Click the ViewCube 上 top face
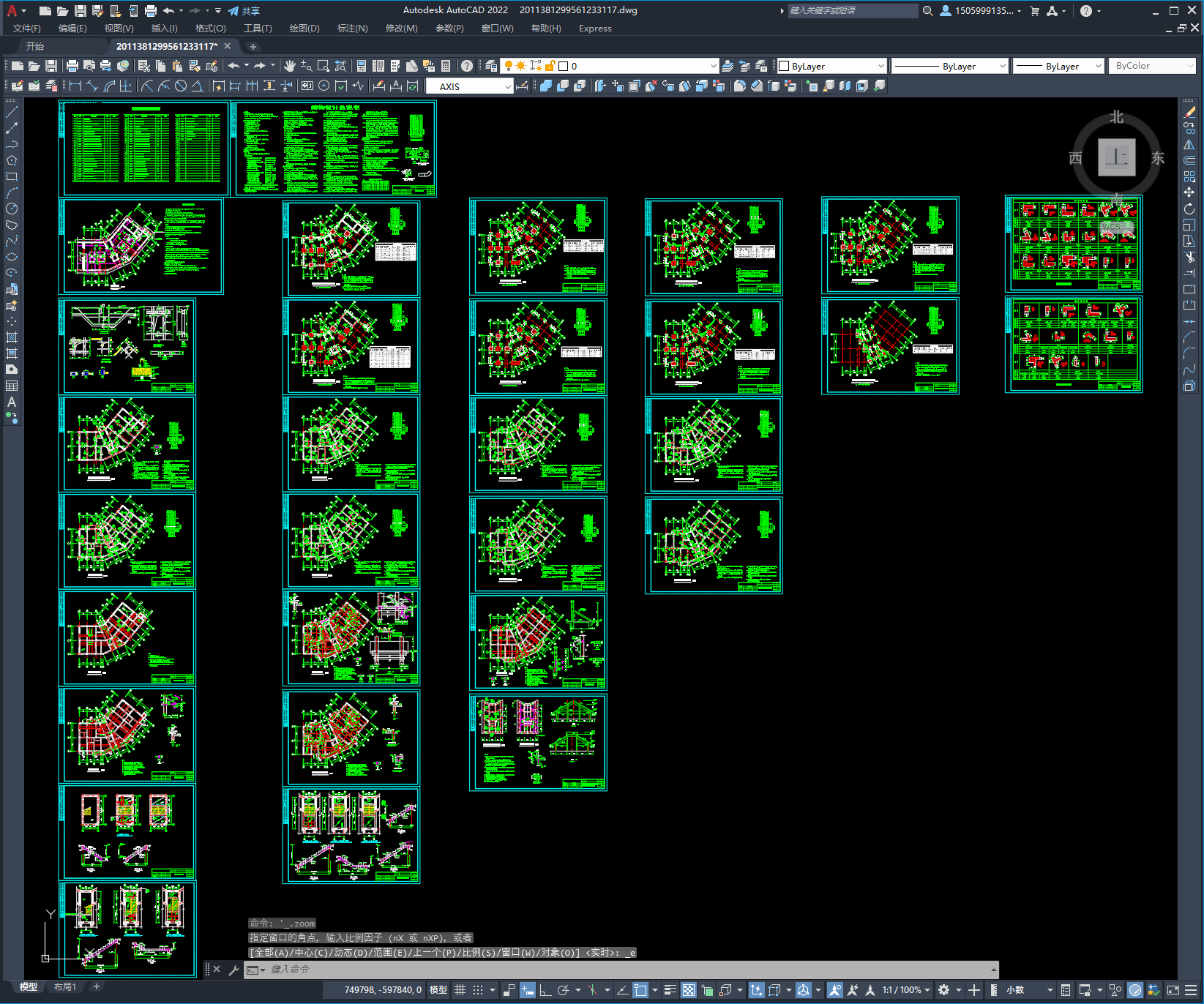The width and height of the screenshot is (1204, 1004). point(1117,157)
